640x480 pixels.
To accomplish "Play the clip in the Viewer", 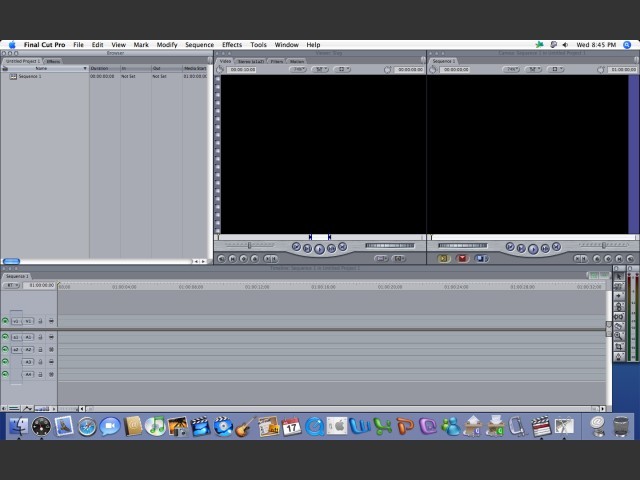I will [319, 249].
